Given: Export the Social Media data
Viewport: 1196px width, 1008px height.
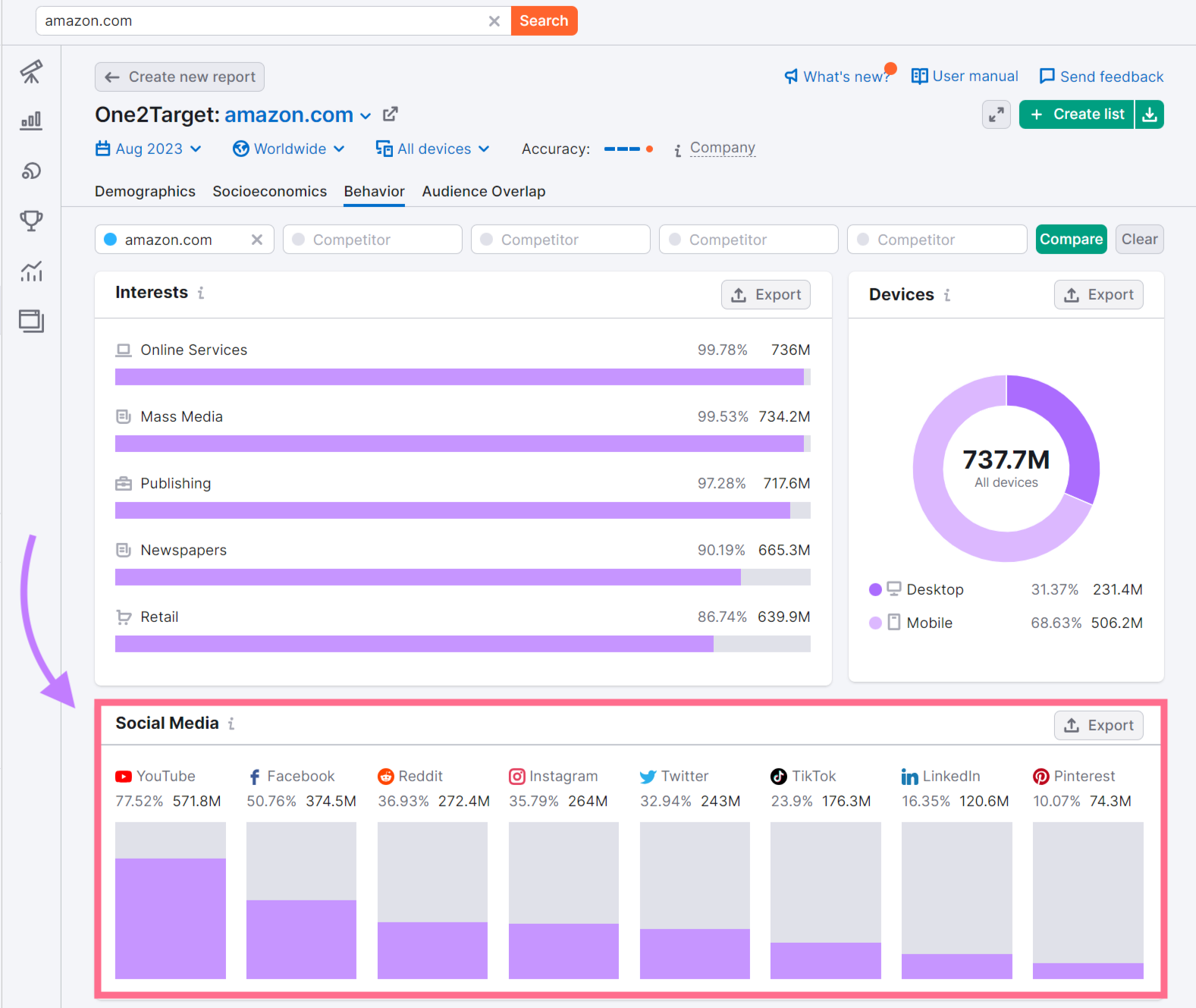Looking at the screenshot, I should point(1098,726).
